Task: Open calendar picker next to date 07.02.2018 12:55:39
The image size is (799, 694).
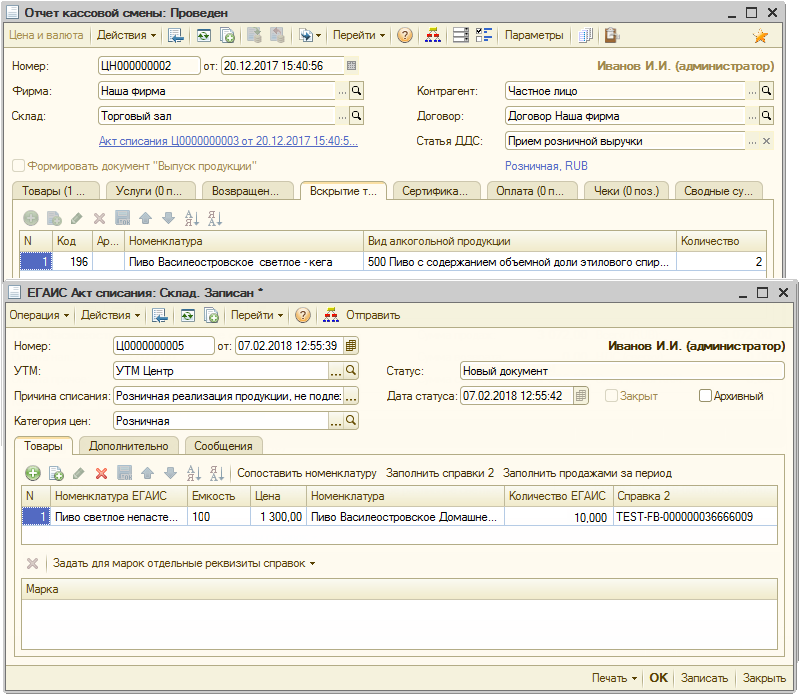Action: (x=351, y=346)
